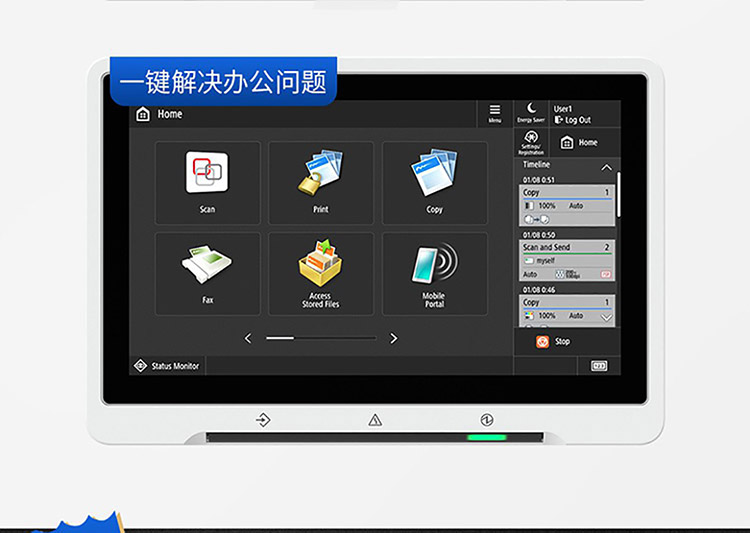This screenshot has width=750, height=533.
Task: Open the Fax function
Action: [207, 273]
